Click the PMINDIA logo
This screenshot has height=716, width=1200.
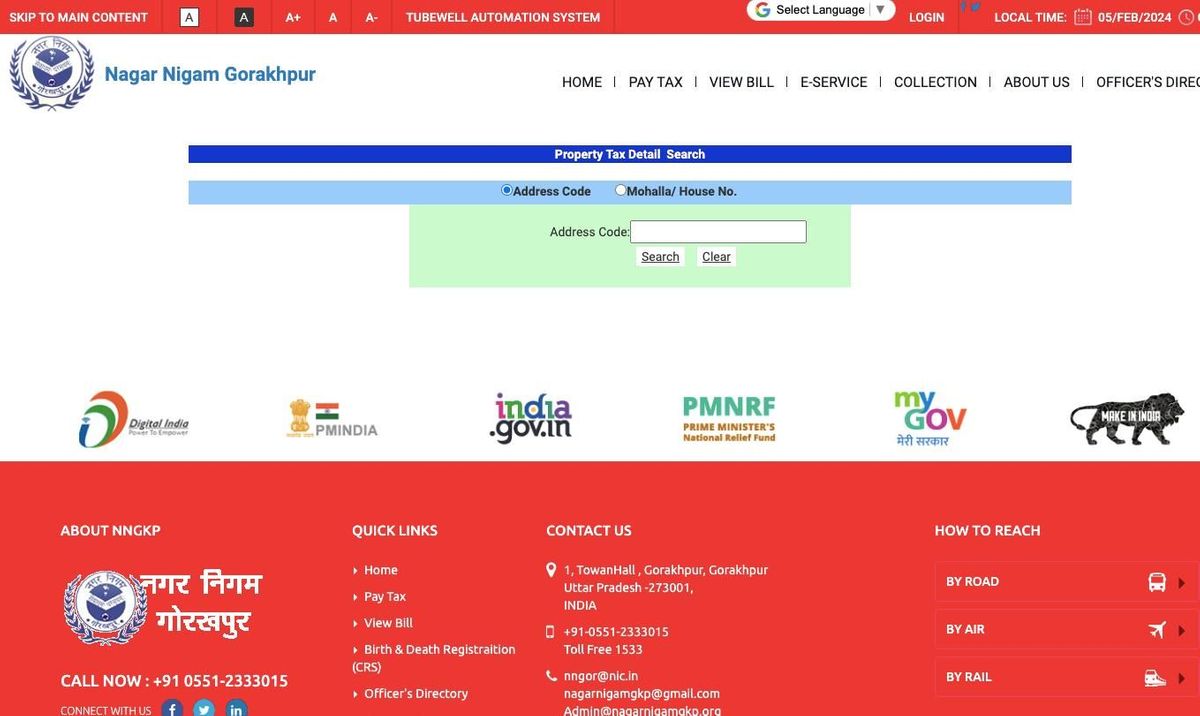[331, 418]
